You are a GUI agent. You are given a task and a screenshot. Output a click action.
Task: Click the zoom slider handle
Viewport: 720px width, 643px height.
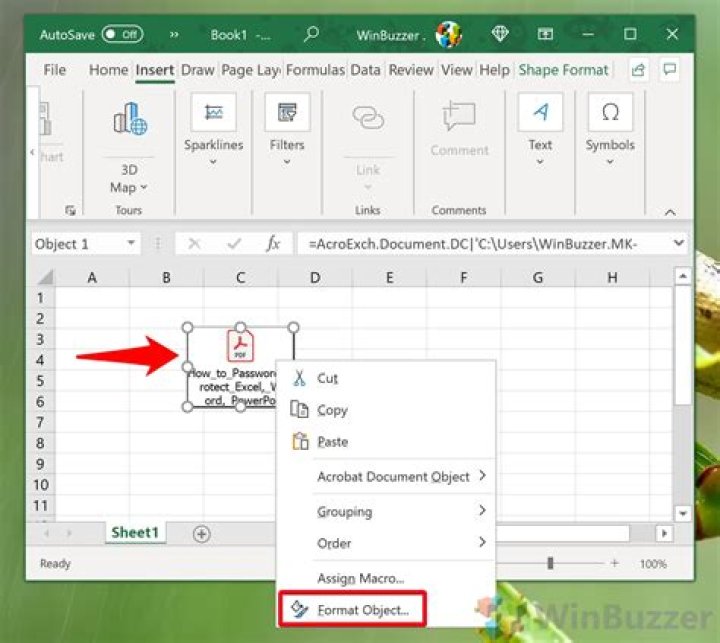pos(550,563)
